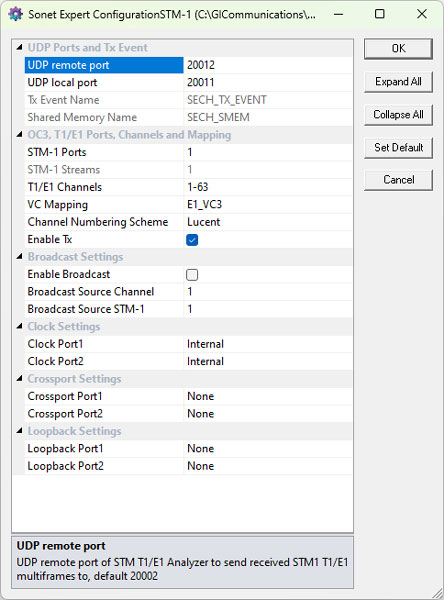
Task: Click OK to confirm the configuration
Action: (x=398, y=49)
